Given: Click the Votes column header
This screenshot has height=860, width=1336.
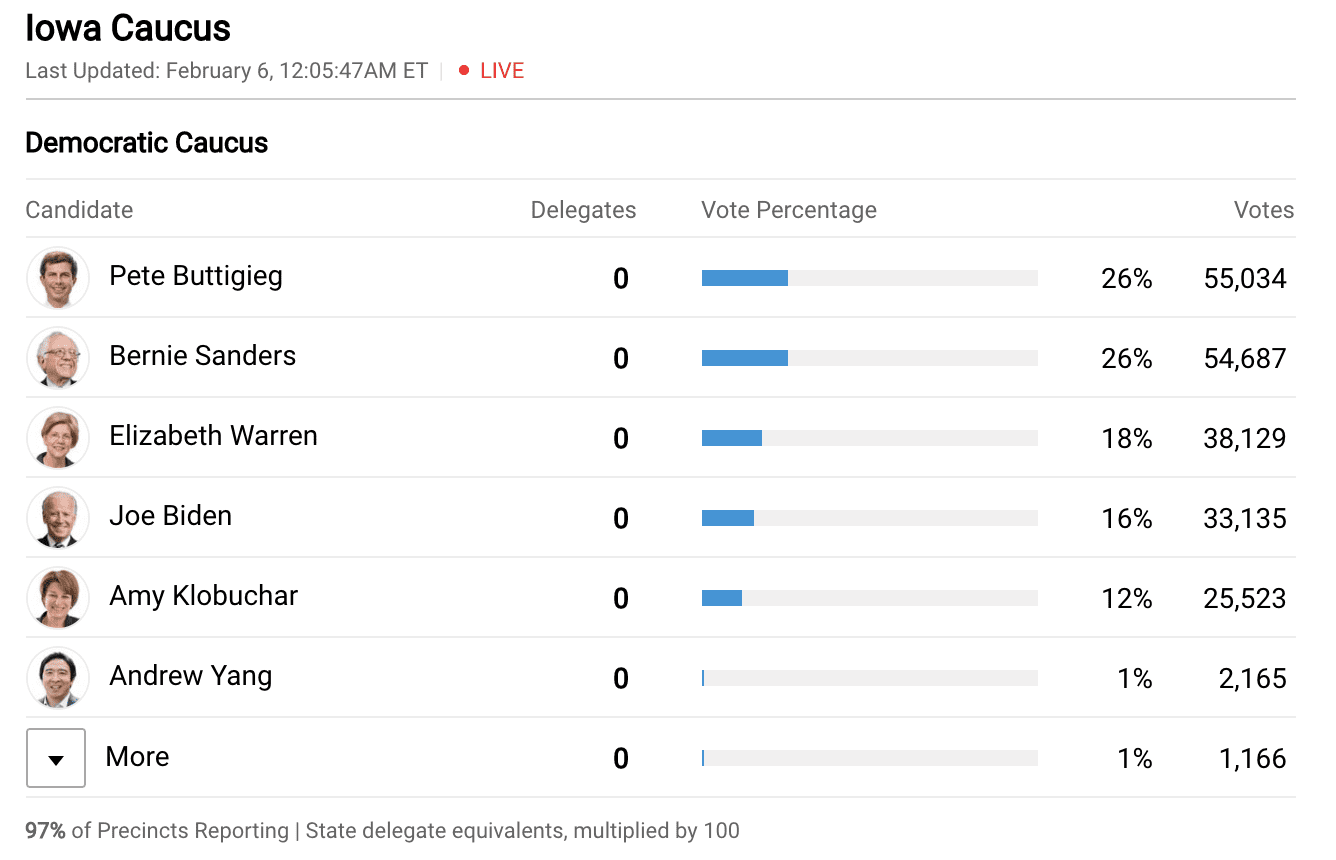Looking at the screenshot, I should [1264, 210].
